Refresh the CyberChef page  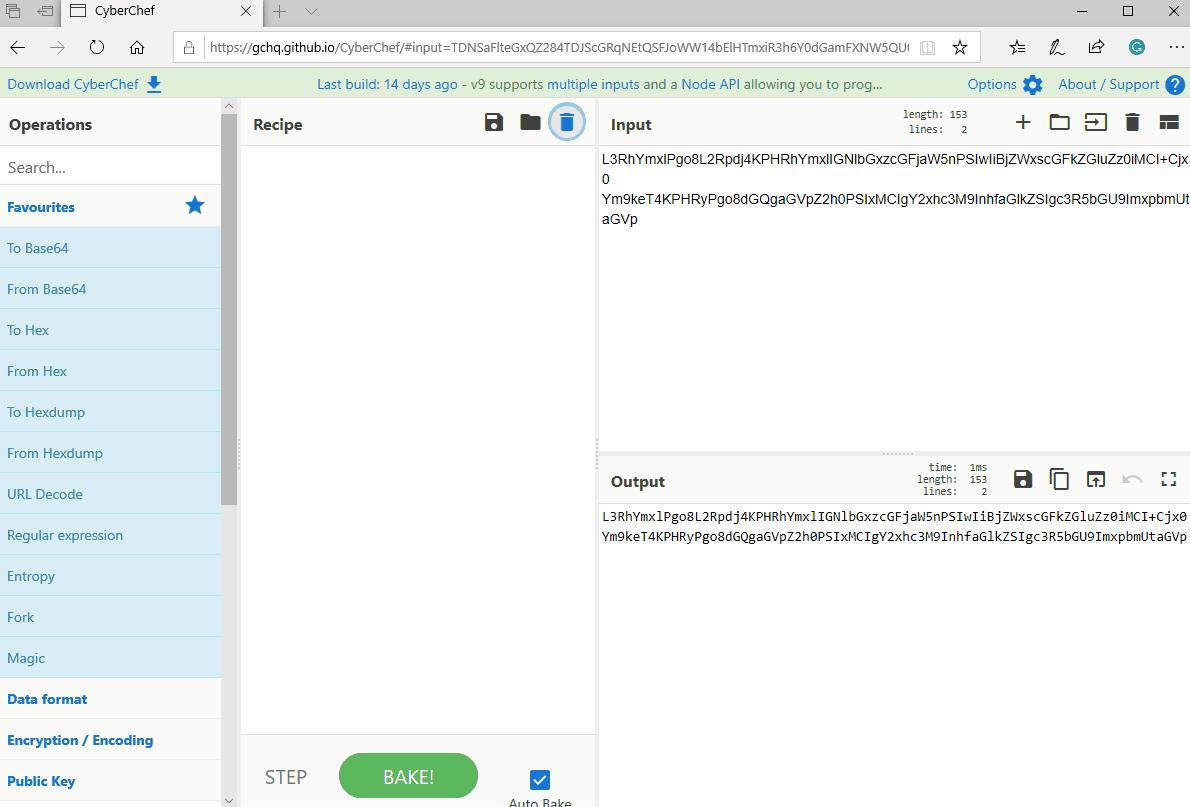96,48
